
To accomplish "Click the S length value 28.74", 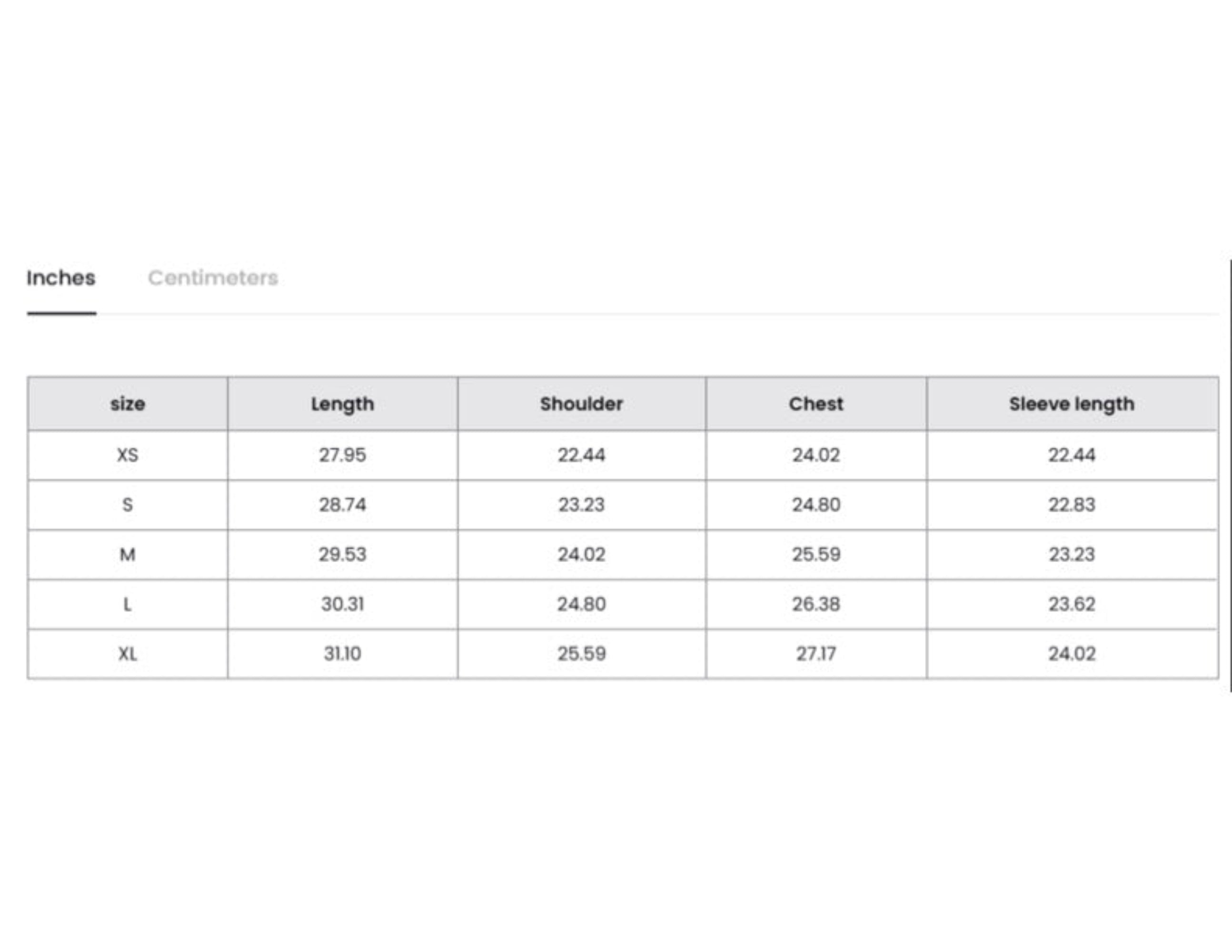I will [x=342, y=505].
